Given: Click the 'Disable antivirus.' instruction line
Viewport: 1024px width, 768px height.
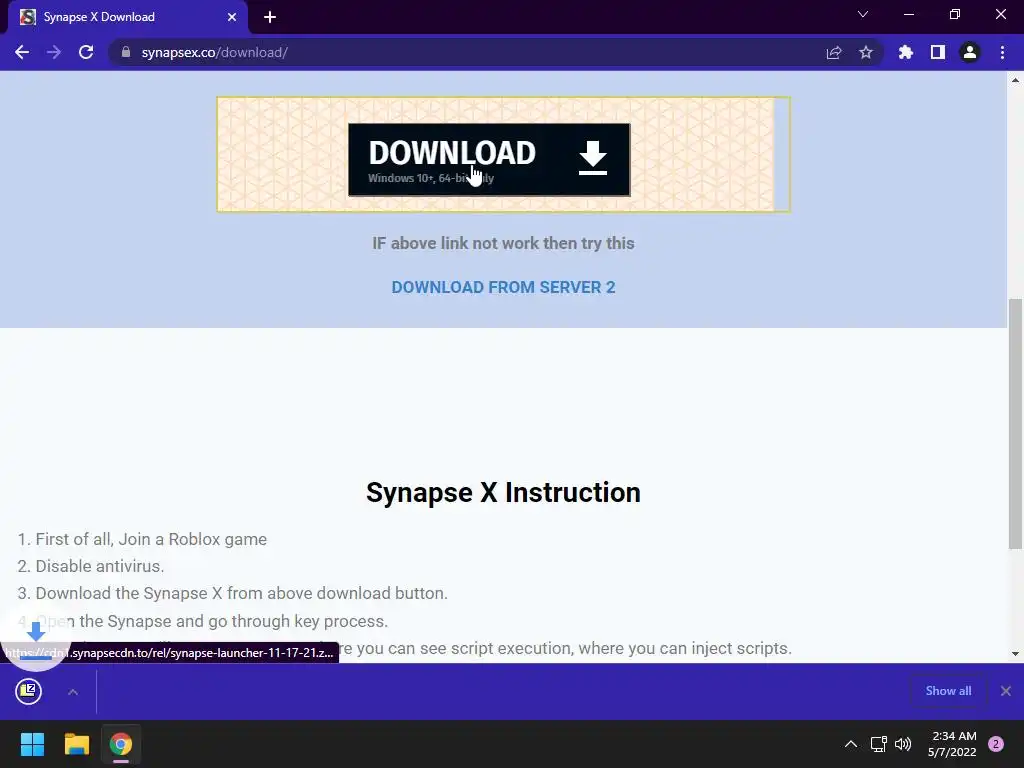Looking at the screenshot, I should coord(100,566).
